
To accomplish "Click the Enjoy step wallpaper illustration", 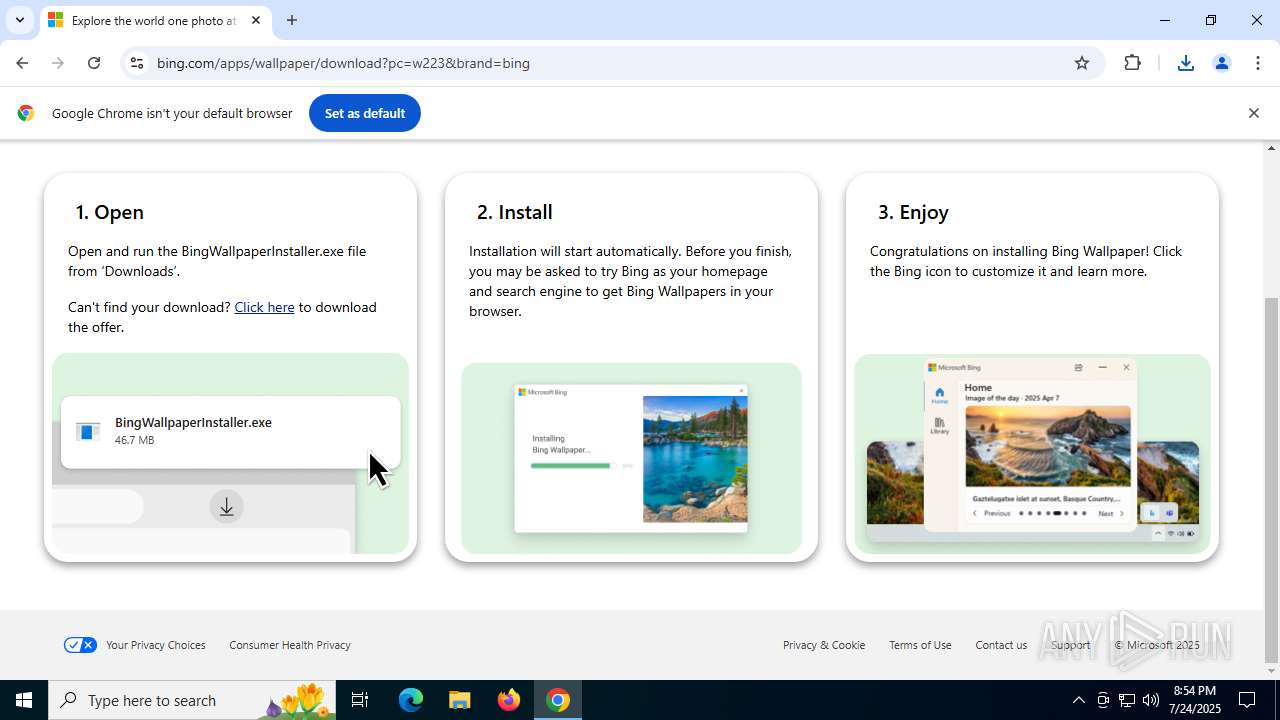I will [1032, 453].
